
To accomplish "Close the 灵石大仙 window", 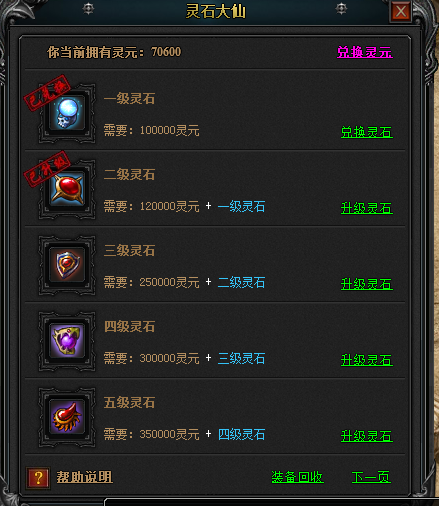I will coord(401,12).
